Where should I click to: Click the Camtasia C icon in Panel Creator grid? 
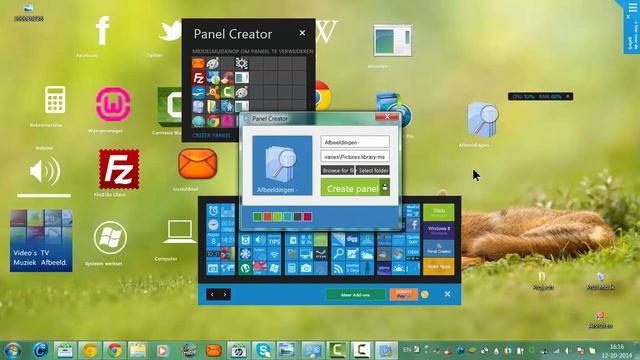tap(227, 92)
